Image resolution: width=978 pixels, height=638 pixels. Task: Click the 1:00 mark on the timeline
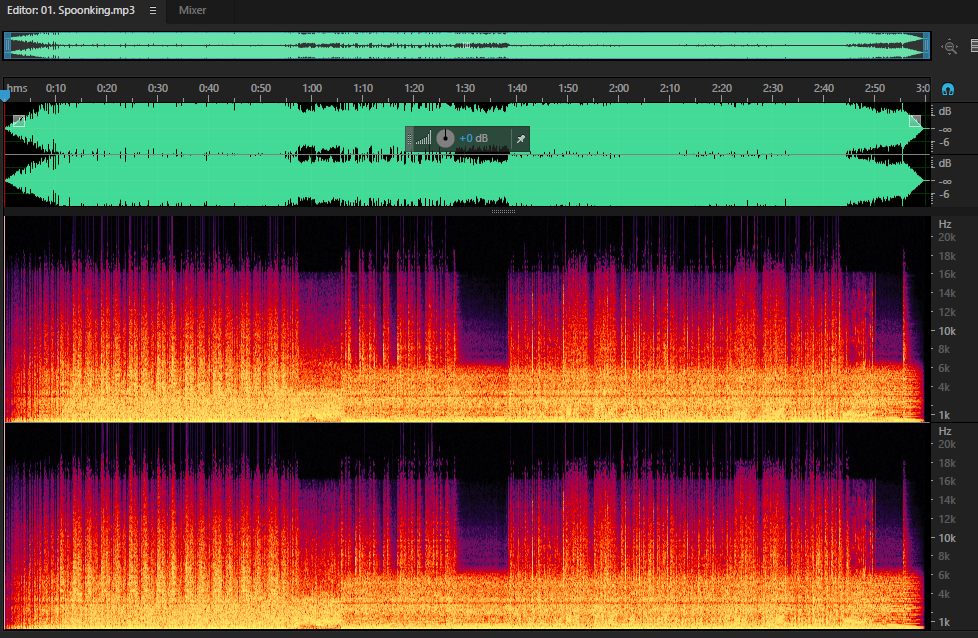(312, 88)
